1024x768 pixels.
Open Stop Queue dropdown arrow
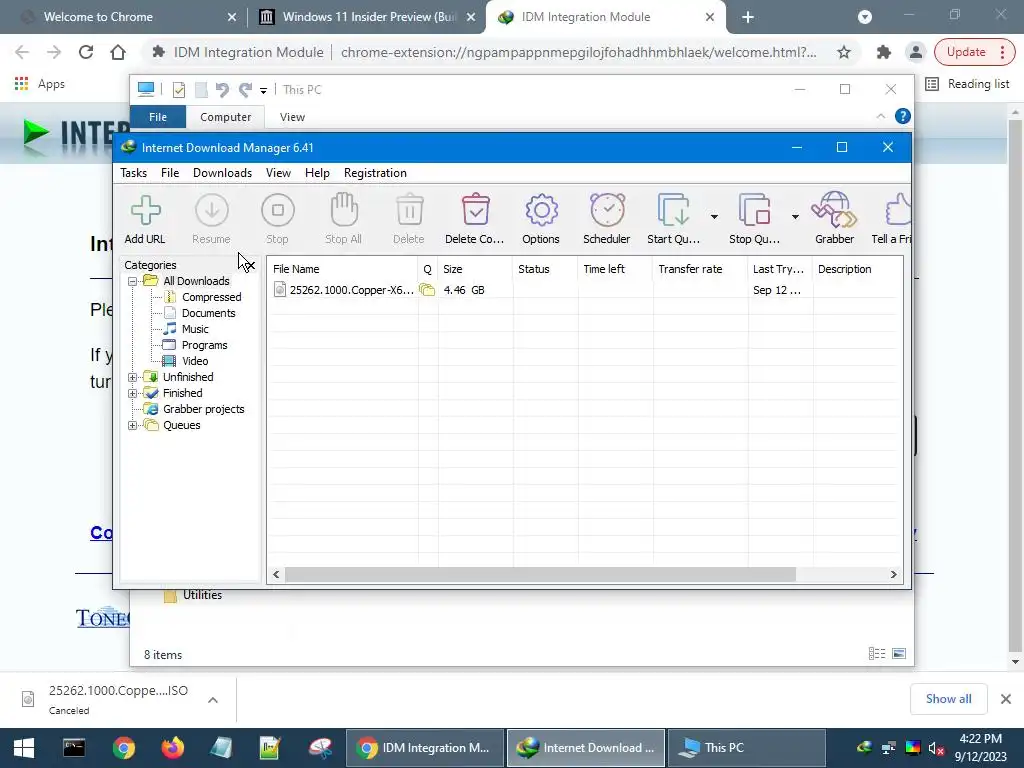tap(795, 217)
